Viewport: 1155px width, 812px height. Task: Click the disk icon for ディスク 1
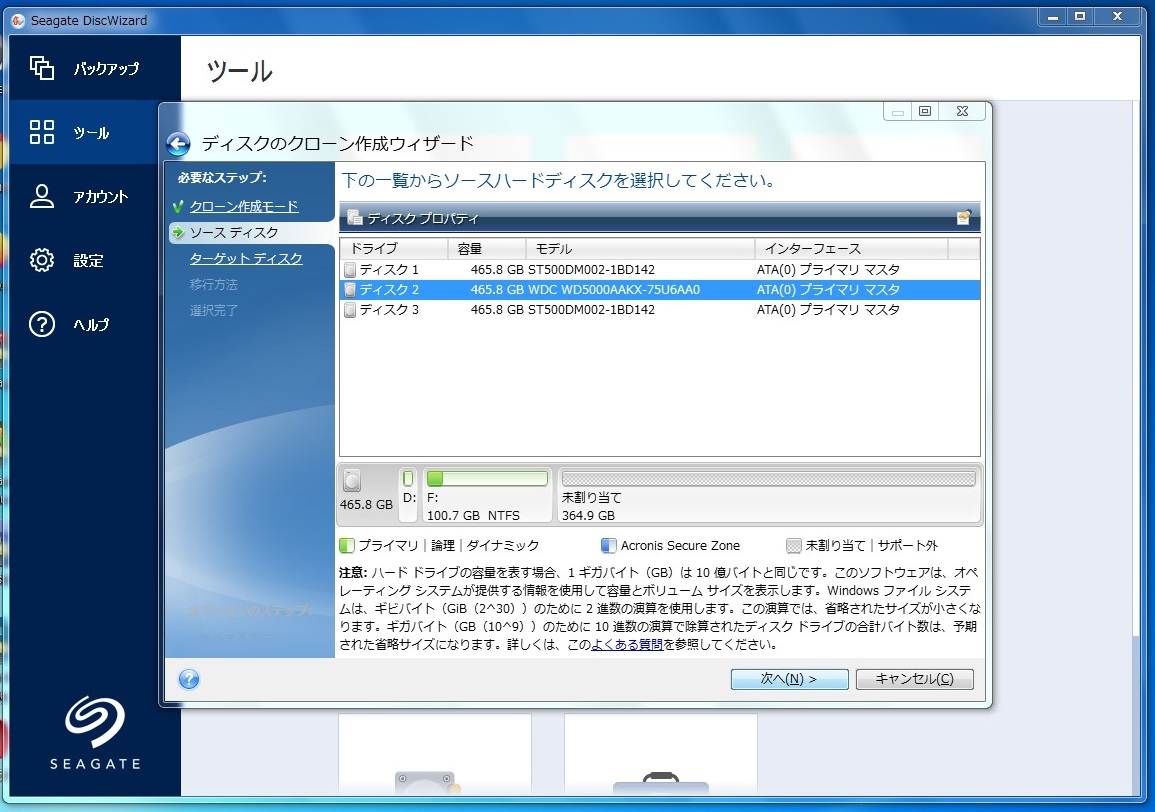[x=350, y=270]
